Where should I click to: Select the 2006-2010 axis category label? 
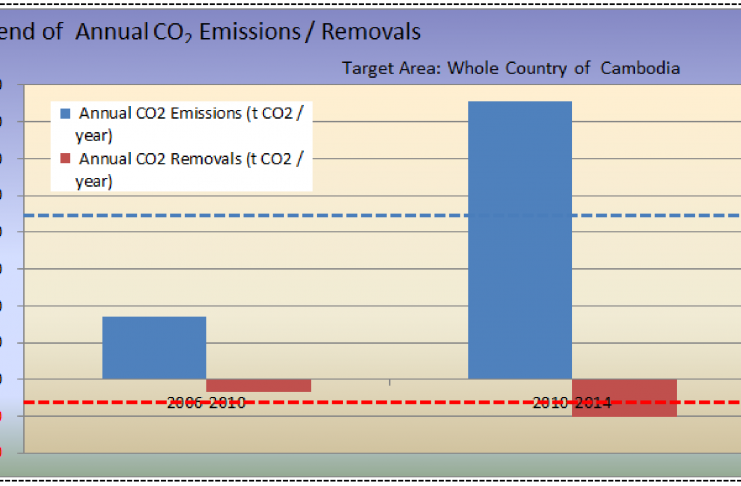pos(206,402)
